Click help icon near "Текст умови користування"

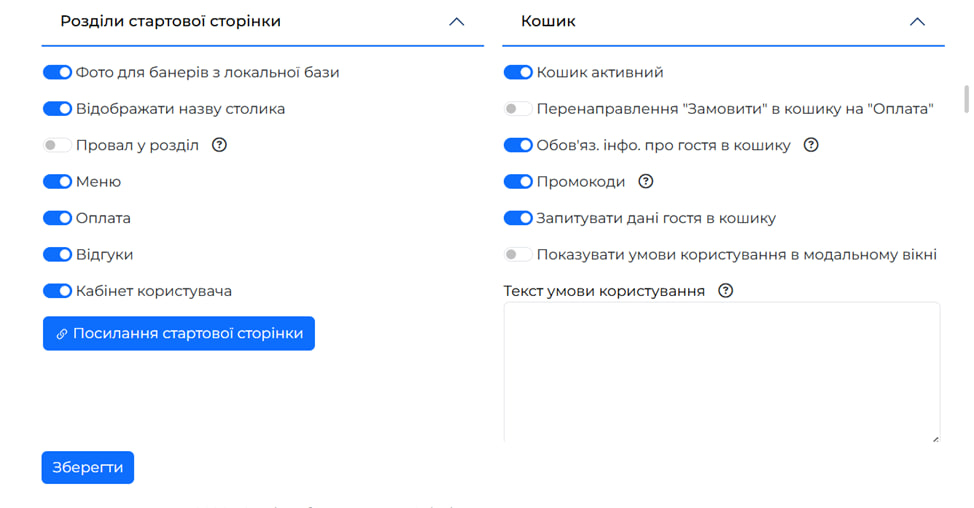[726, 291]
